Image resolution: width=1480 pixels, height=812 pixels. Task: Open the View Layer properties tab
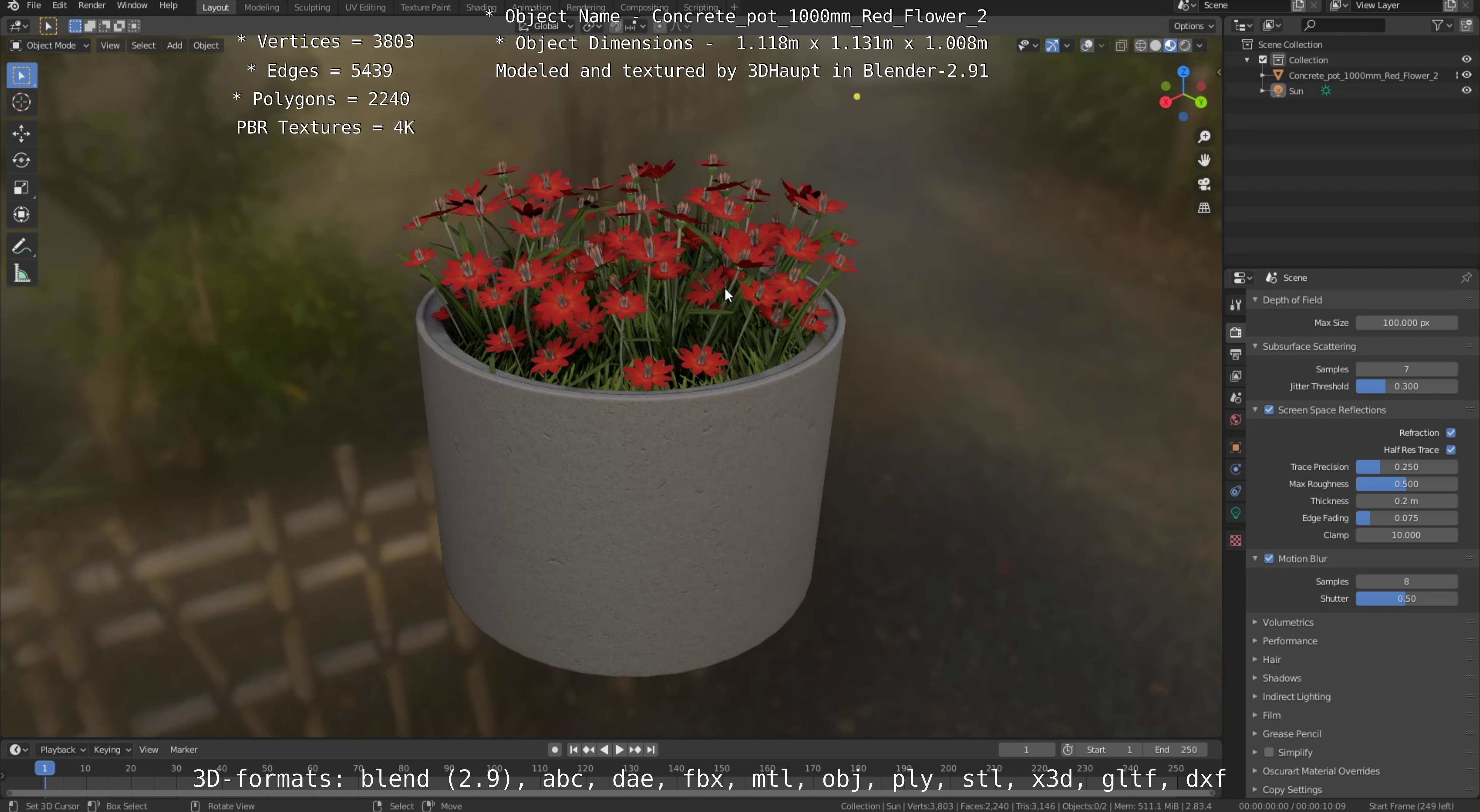click(1235, 376)
